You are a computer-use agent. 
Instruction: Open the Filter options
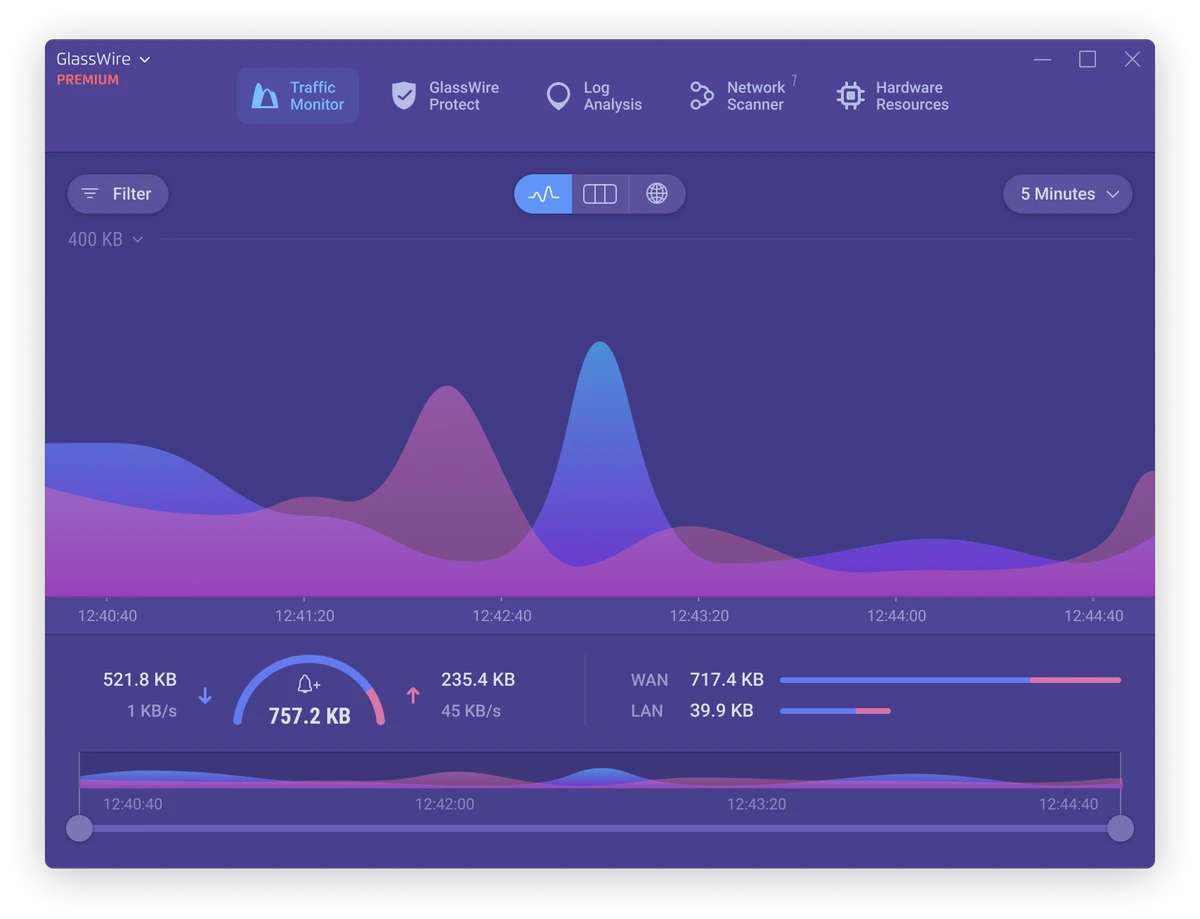coord(118,194)
